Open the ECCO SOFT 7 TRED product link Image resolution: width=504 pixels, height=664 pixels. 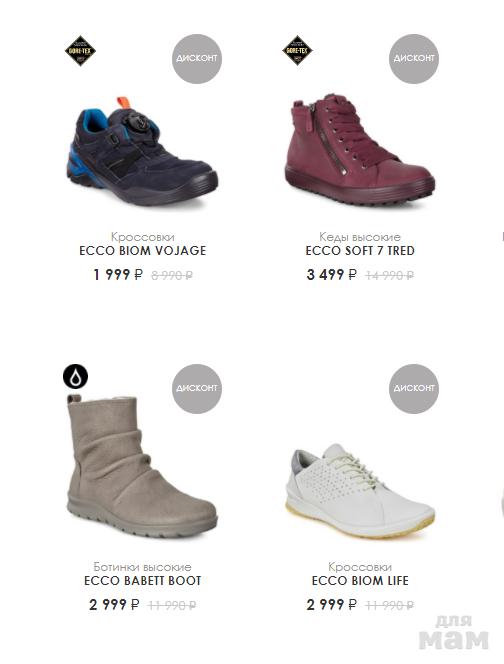click(x=360, y=251)
